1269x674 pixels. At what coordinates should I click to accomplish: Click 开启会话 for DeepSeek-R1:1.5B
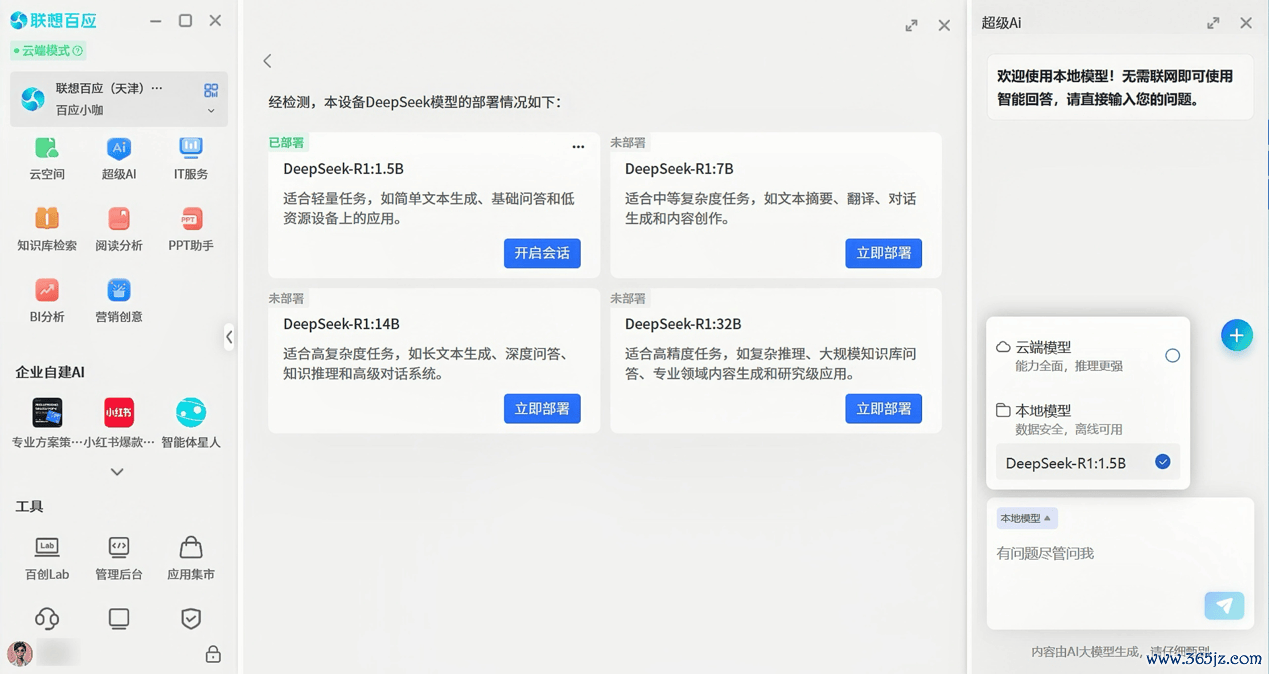542,253
